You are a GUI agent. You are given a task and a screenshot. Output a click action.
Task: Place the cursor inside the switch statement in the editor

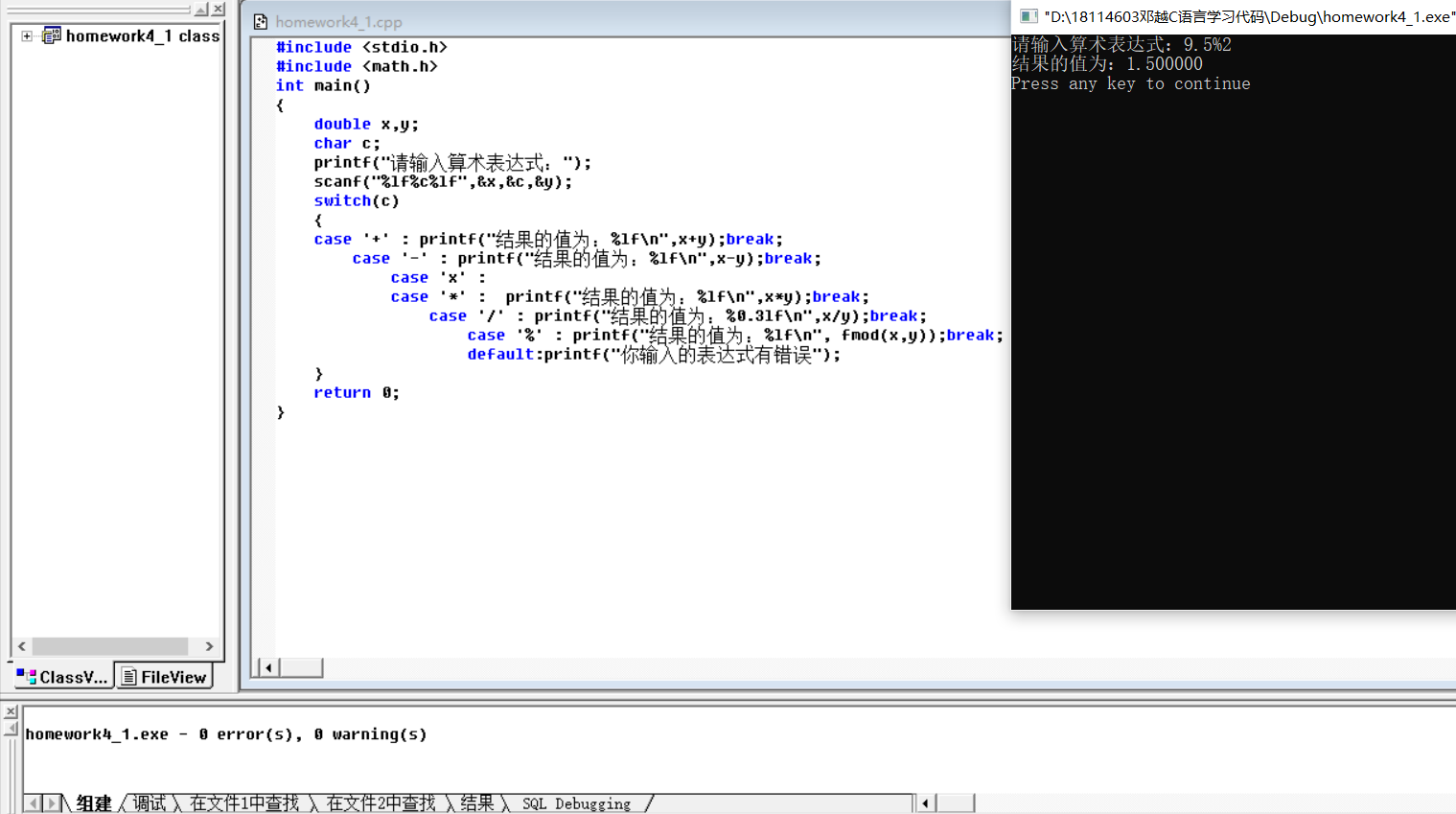point(575,278)
